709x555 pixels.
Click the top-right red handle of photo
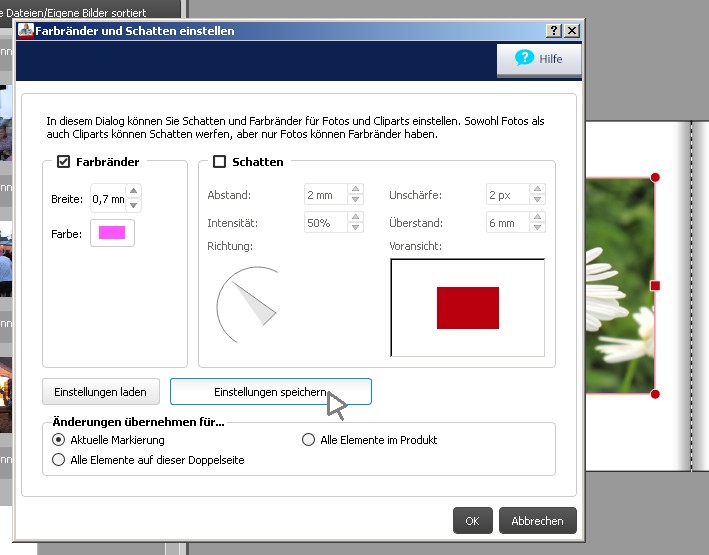(655, 177)
